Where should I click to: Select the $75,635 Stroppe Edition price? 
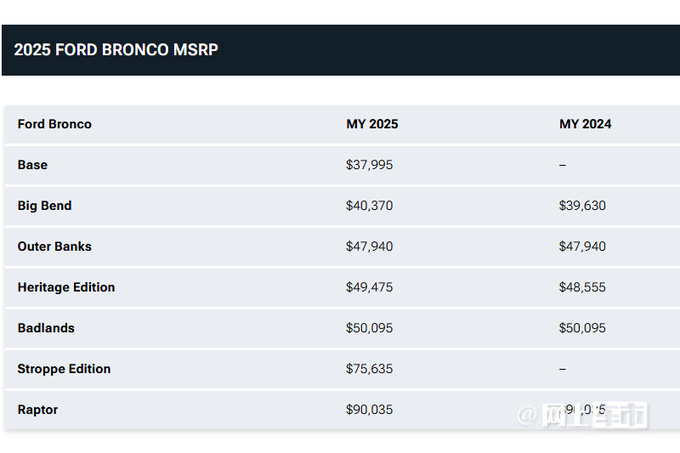369,369
